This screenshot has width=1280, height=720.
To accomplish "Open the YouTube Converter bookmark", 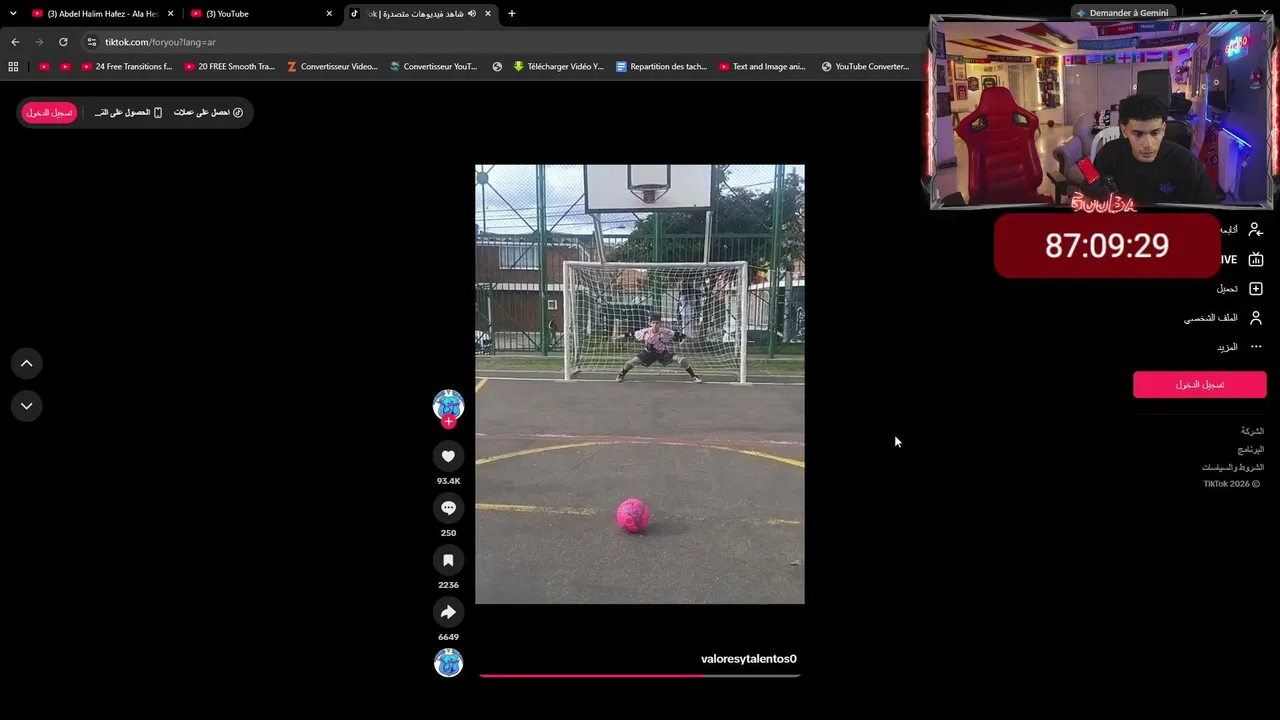I will coord(865,67).
